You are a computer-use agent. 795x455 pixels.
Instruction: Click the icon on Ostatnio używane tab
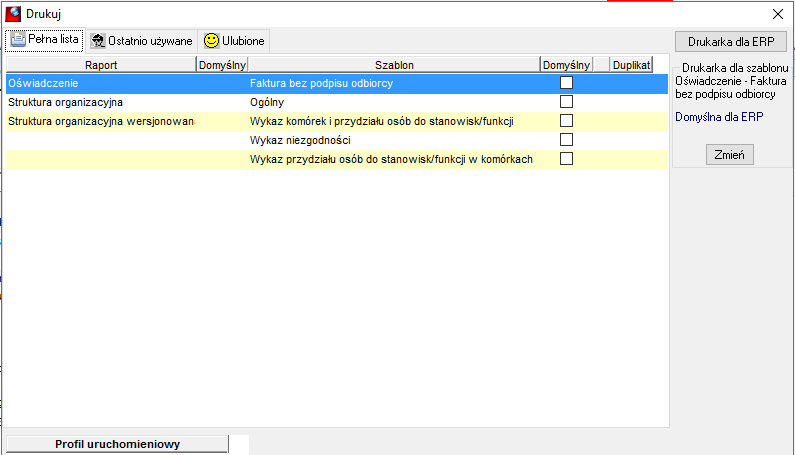tap(98, 41)
